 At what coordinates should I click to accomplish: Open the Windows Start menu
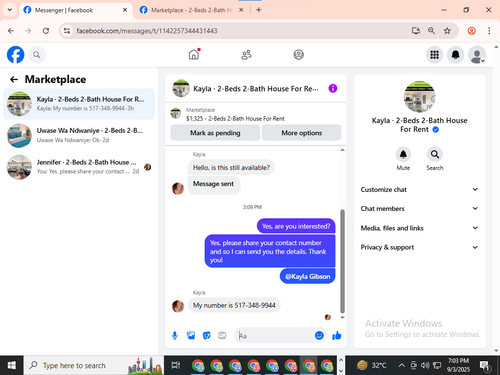click(x=11, y=366)
